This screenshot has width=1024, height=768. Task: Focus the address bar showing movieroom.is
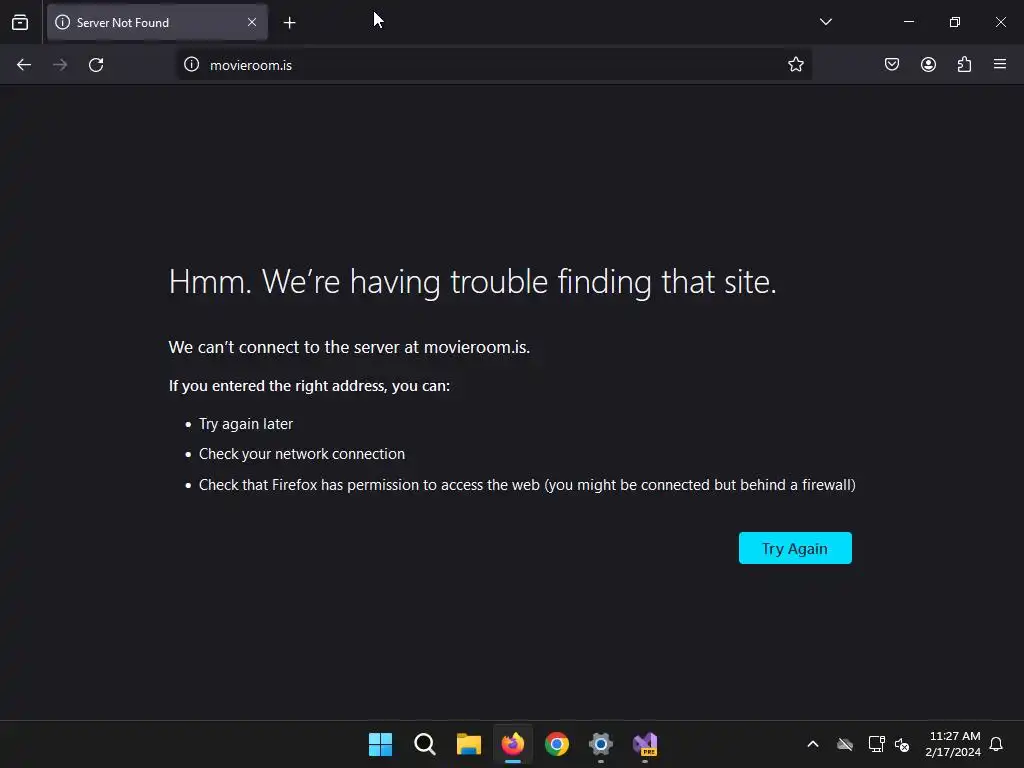pos(494,65)
